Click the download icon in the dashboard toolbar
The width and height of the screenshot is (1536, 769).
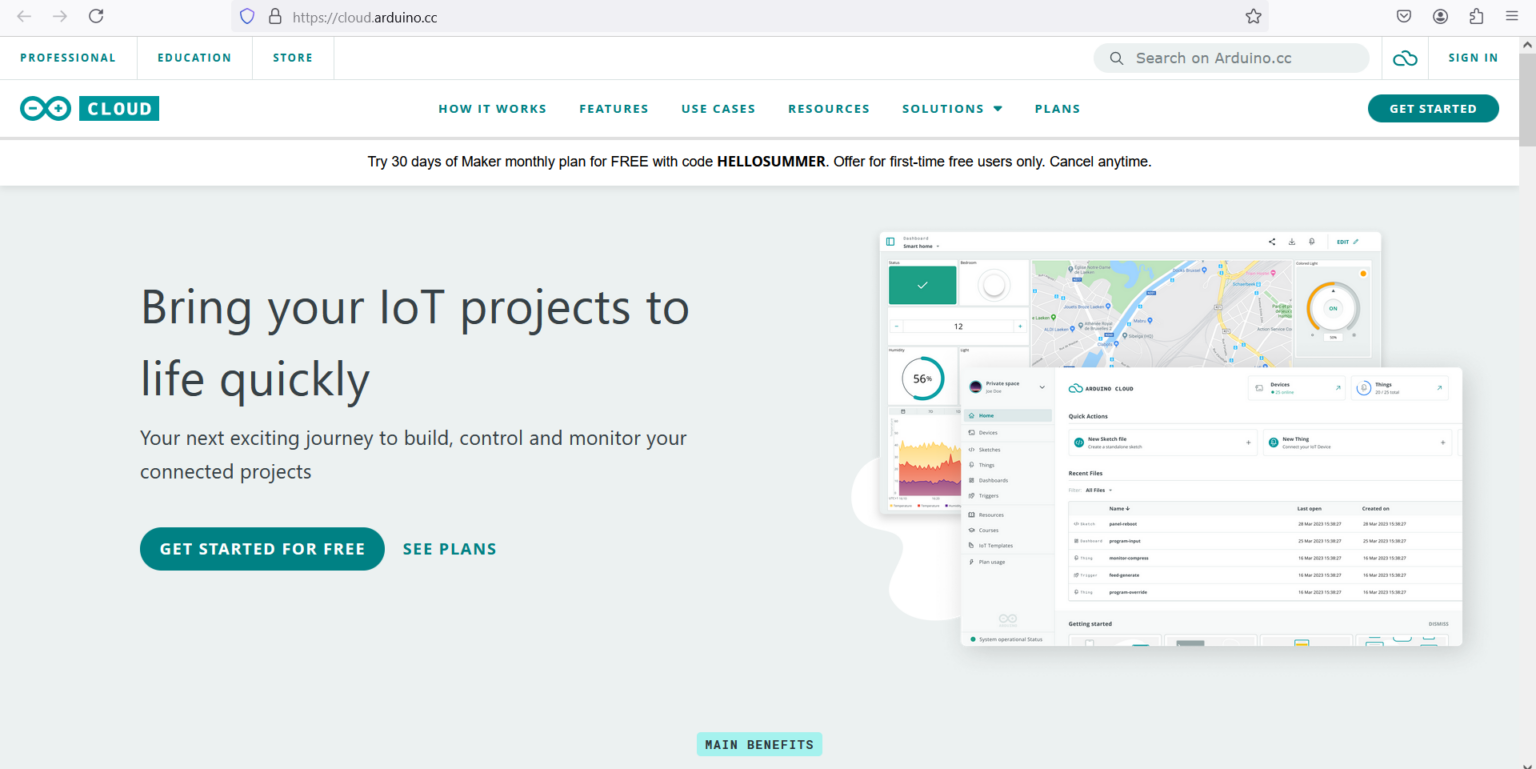[x=1292, y=242]
